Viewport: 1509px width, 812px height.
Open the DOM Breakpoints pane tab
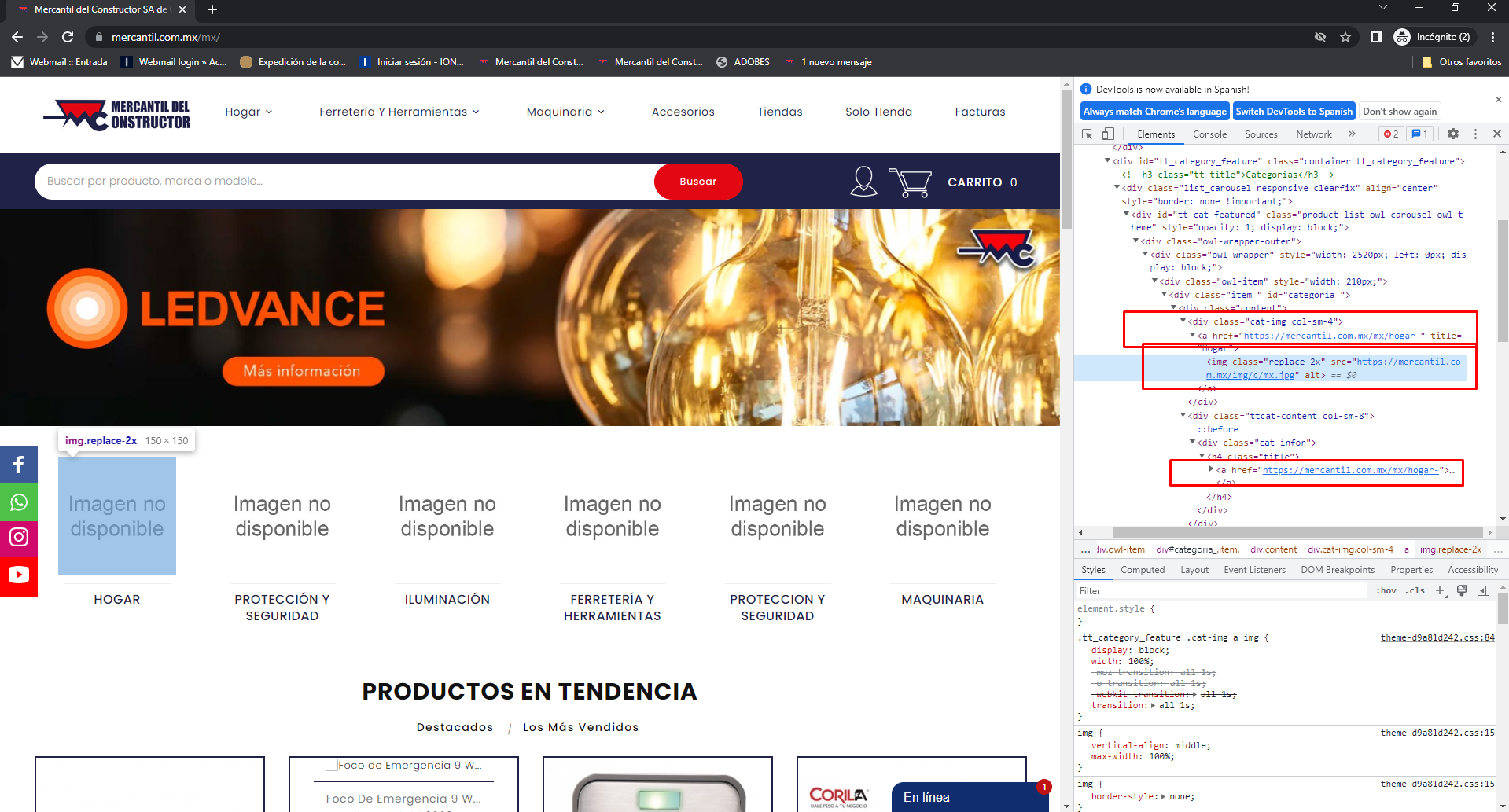[1338, 570]
